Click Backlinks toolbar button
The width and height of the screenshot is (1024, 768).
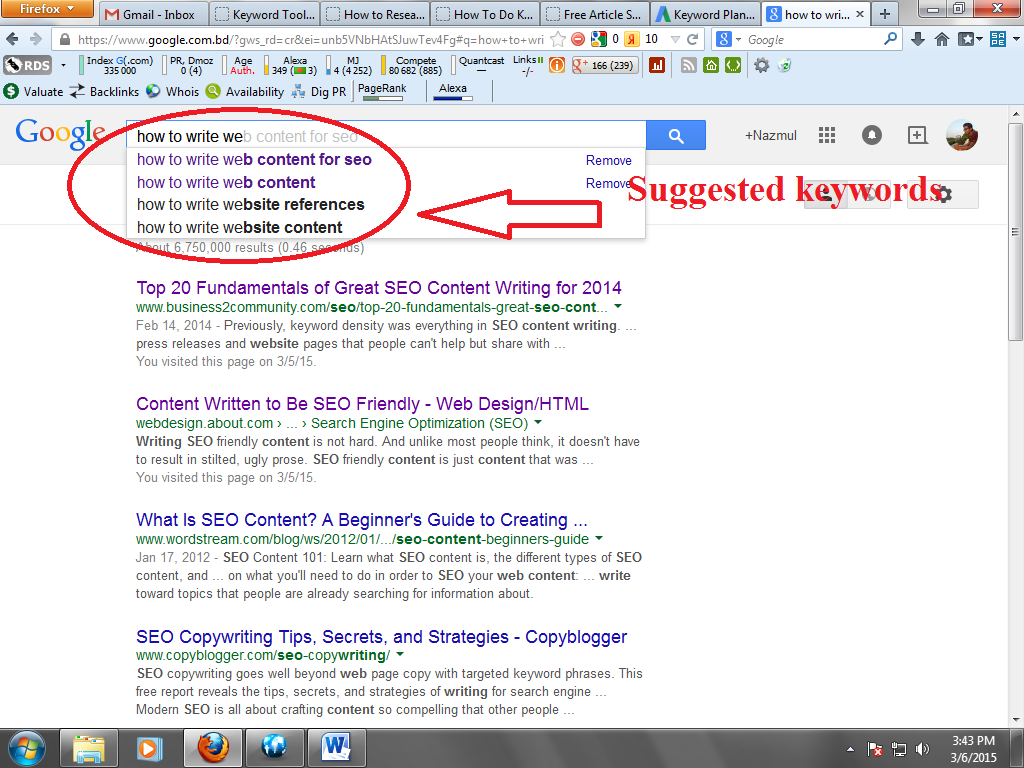coord(104,91)
